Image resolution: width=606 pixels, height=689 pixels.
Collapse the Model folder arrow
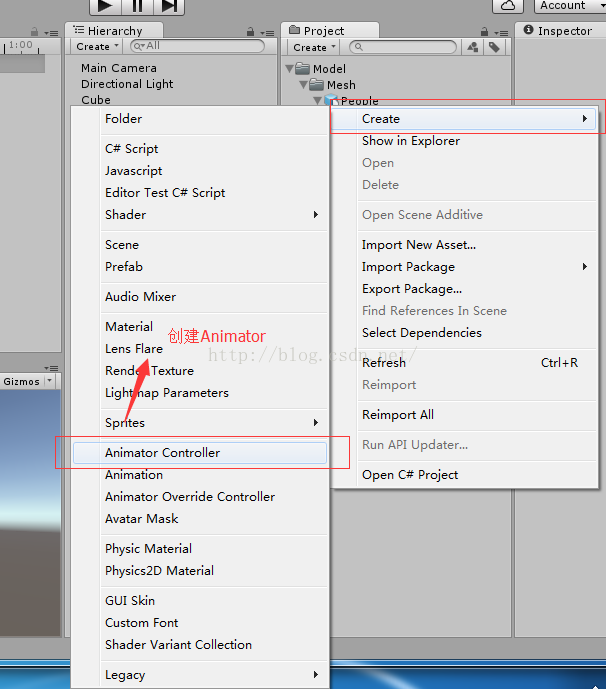[289, 69]
